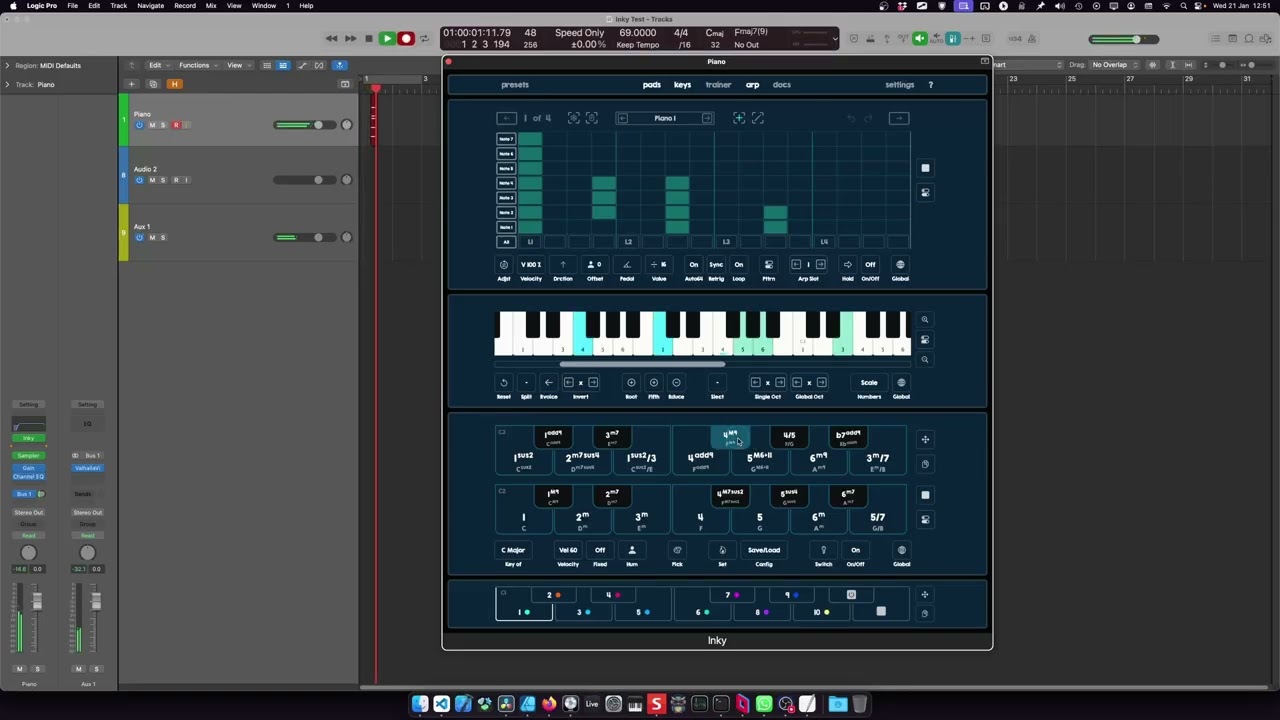Mute the Piano track
The width and height of the screenshot is (1280, 720).
tap(152, 125)
